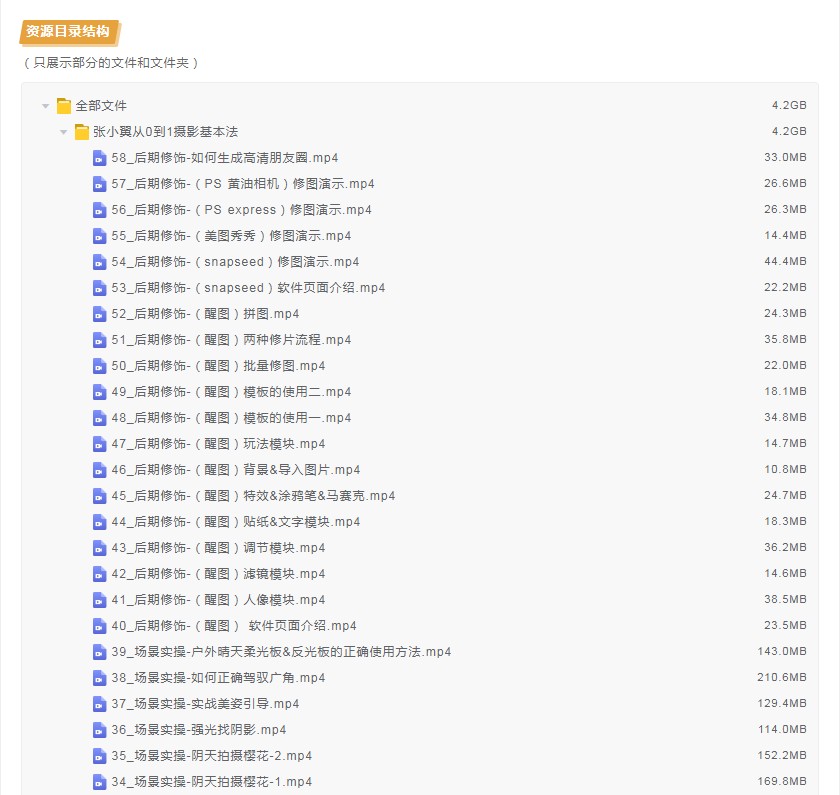Select 全部文件 folder name

pos(101,106)
